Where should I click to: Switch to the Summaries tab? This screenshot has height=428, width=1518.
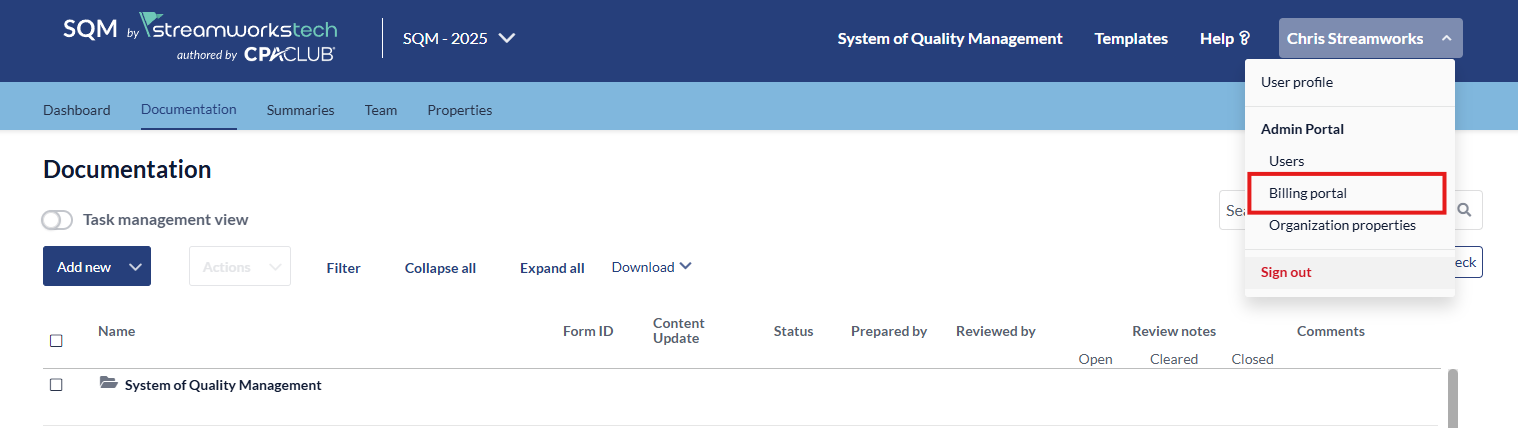[x=300, y=110]
